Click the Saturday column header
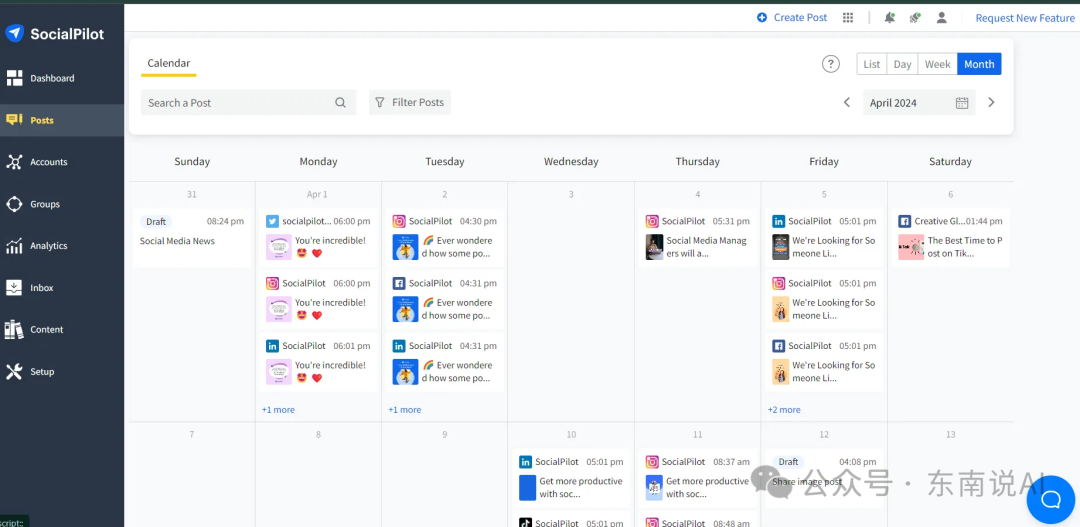 tap(950, 162)
